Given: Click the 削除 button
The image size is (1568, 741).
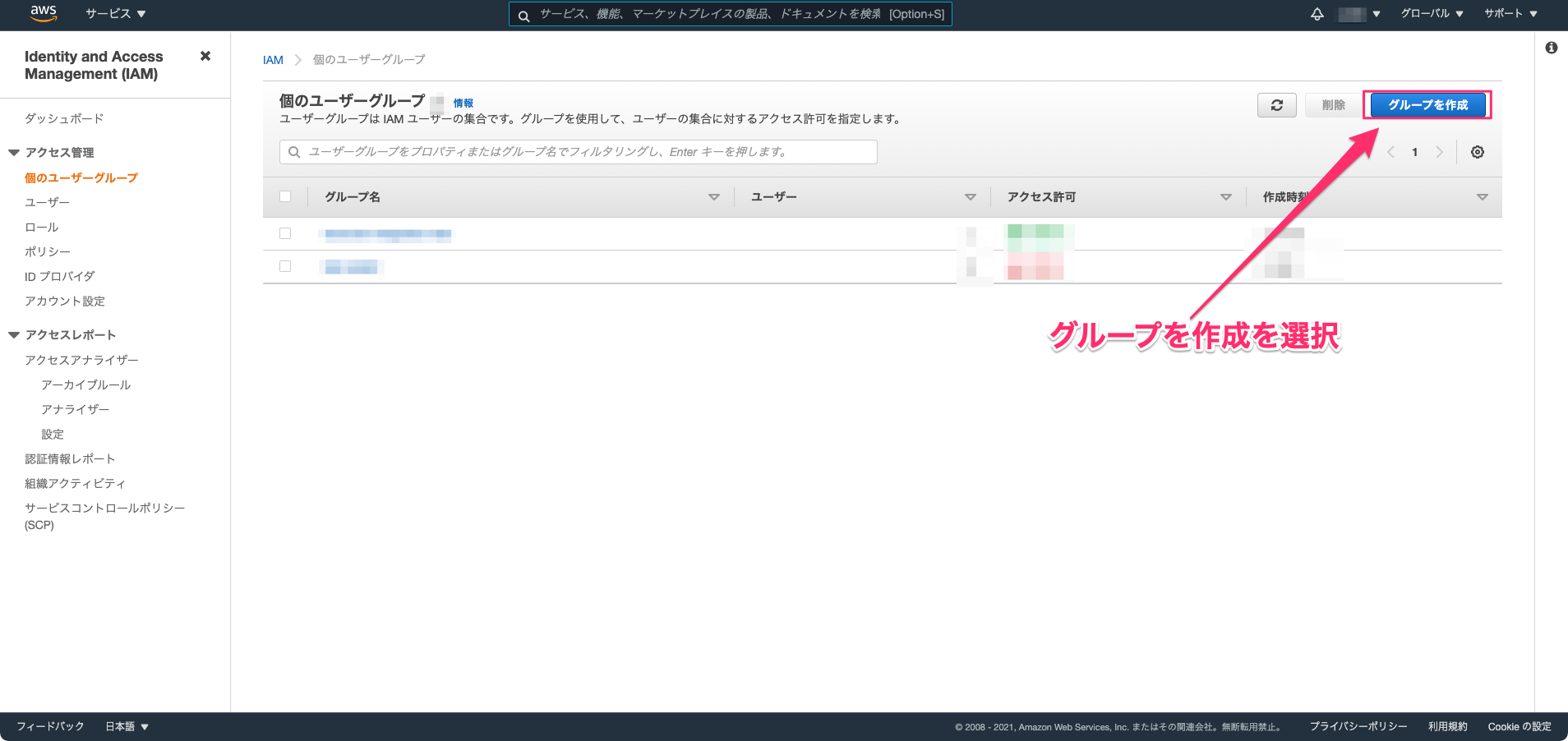Looking at the screenshot, I should tap(1333, 105).
